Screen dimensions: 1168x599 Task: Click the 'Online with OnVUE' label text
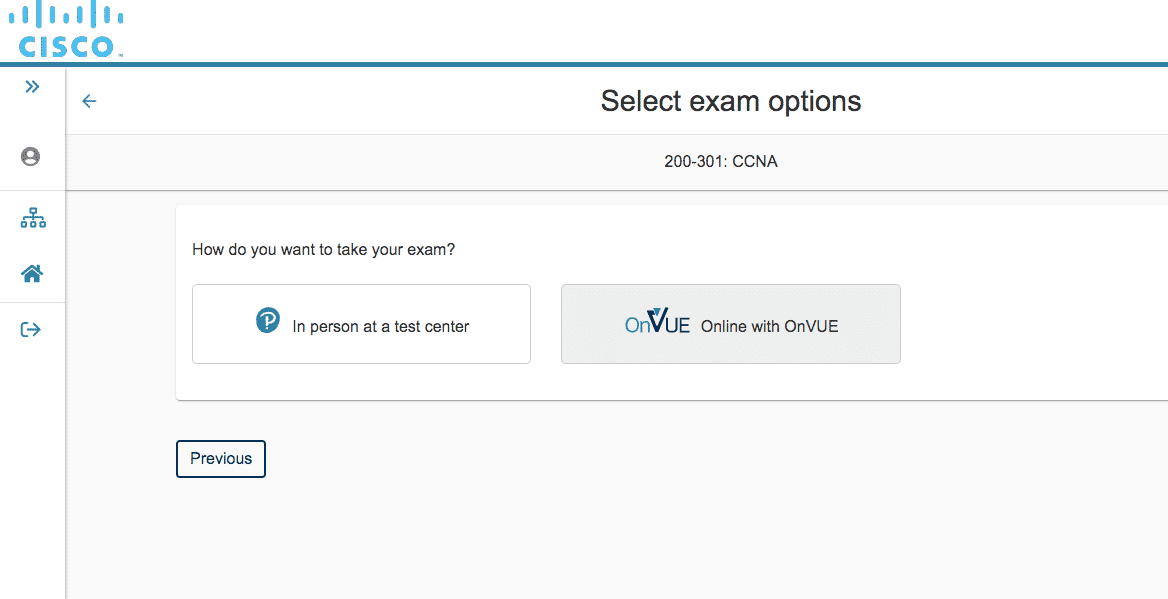769,326
